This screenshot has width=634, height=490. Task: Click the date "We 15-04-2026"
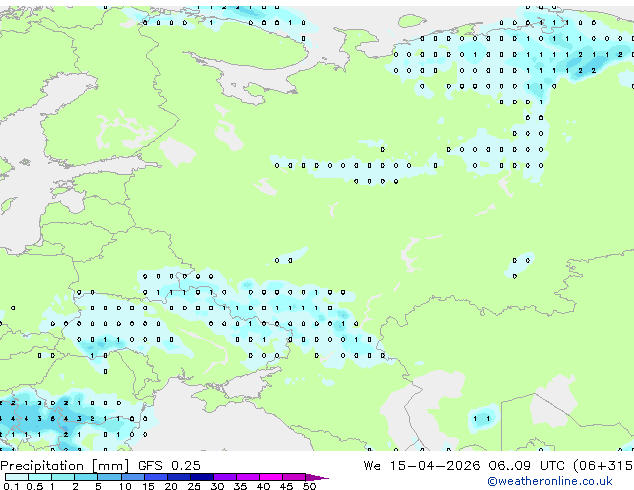pos(422,465)
